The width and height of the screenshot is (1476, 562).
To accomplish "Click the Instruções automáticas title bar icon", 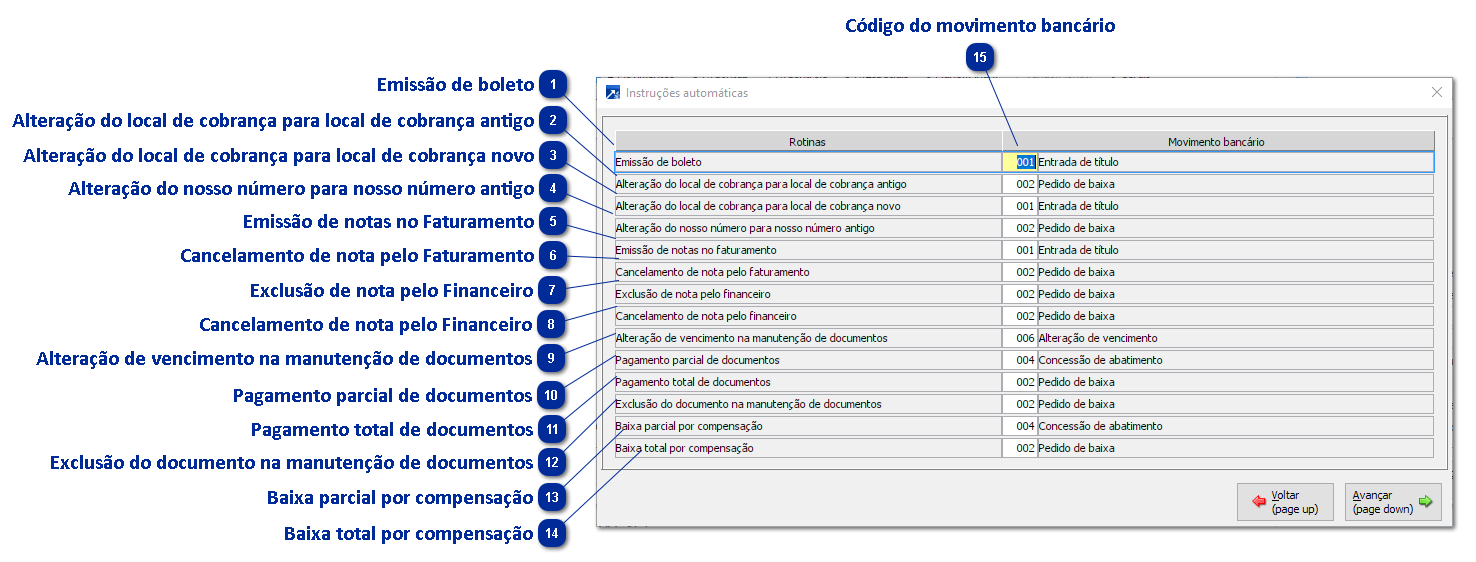I will click(613, 93).
